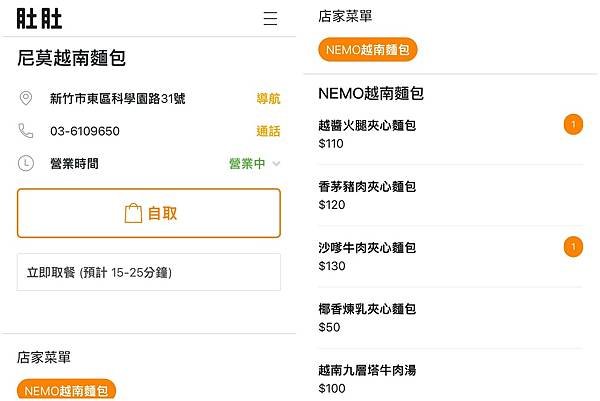Viewport: 600px width, 401px height.
Task: Open the hamburger menu icon
Action: pos(270,18)
